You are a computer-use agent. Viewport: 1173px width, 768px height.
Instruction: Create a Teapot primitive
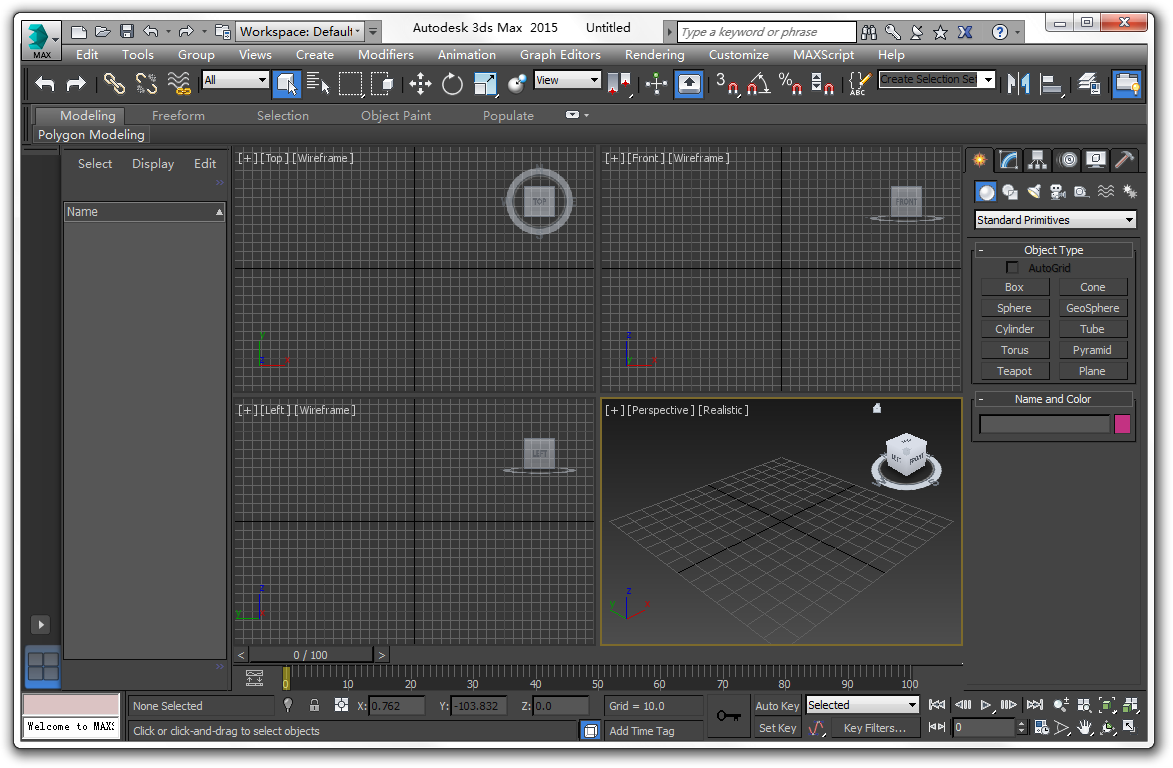1014,371
